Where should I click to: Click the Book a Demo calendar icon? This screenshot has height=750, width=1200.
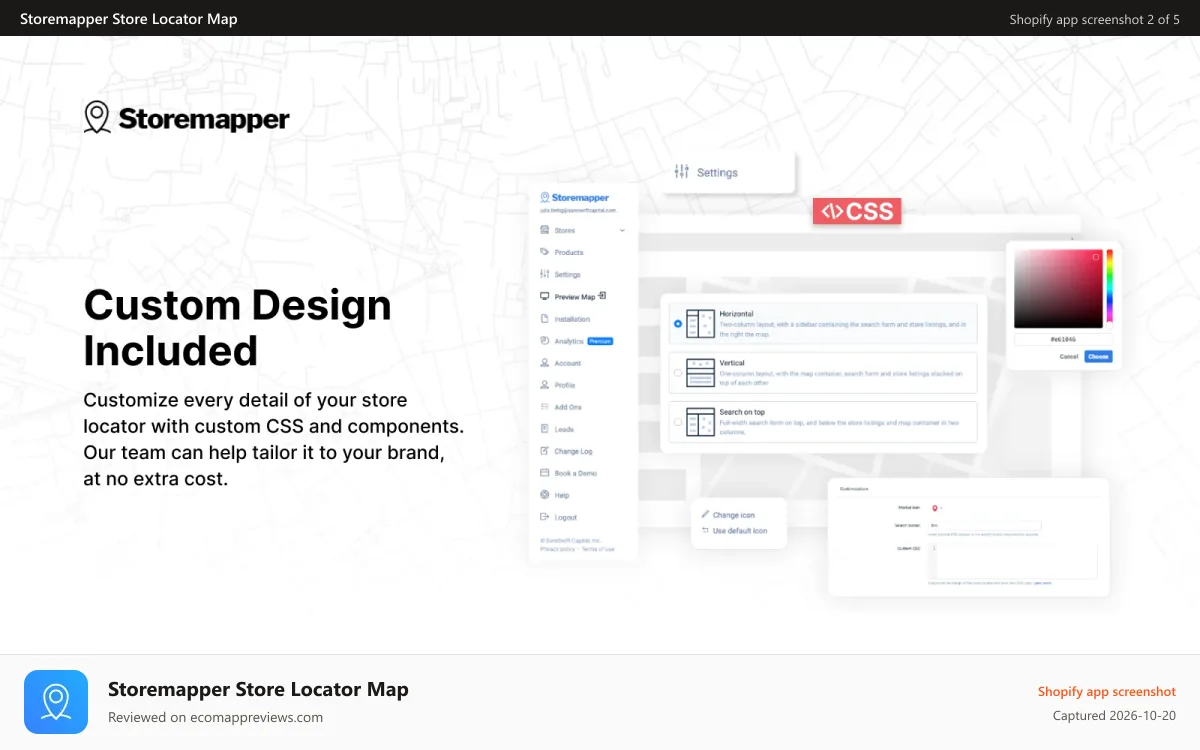(x=544, y=473)
